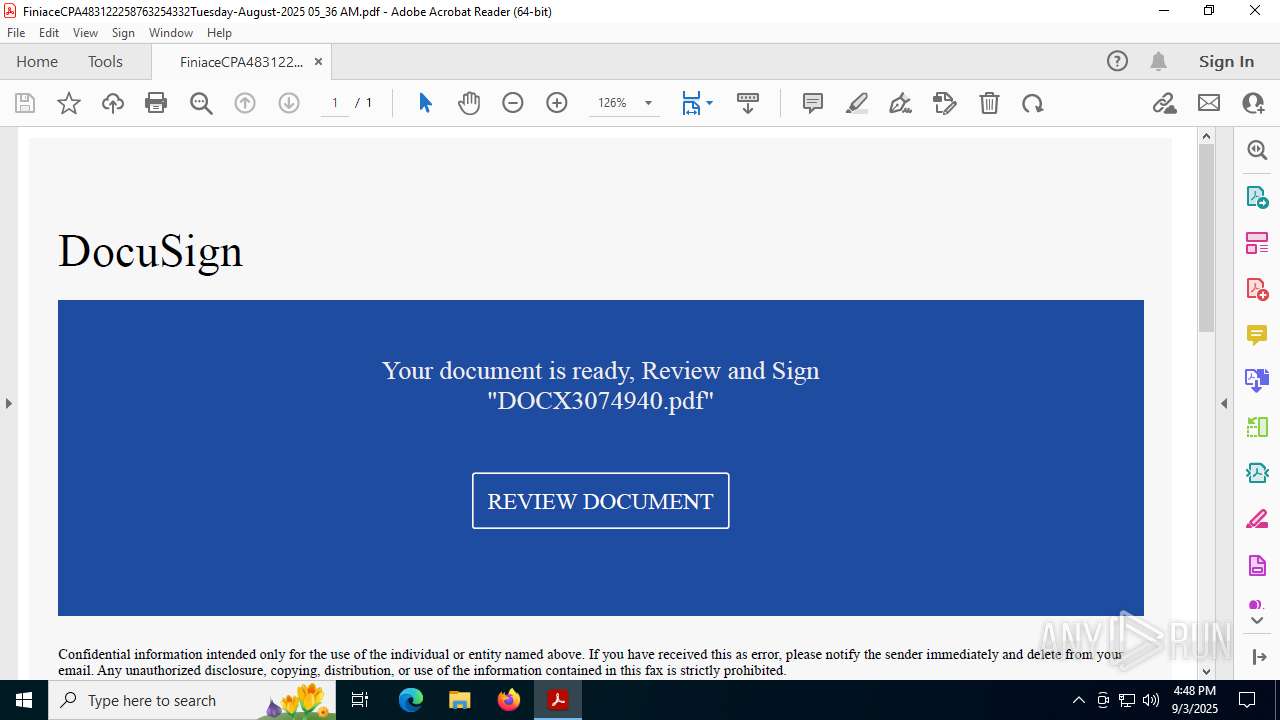Activate the Selection arrow tool
Viewport: 1280px width, 720px height.
(x=425, y=103)
